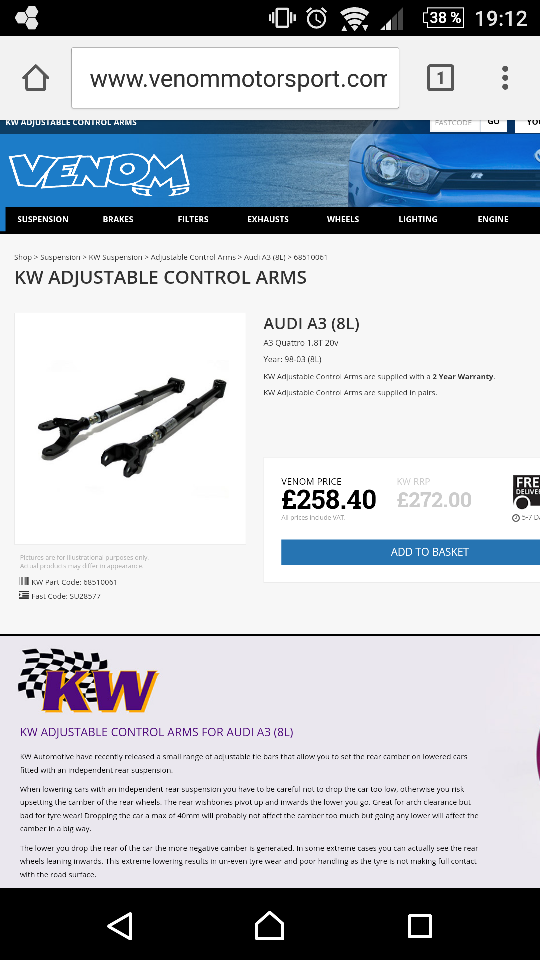Open the Lighting category
Image resolution: width=540 pixels, height=960 pixels.
418,219
